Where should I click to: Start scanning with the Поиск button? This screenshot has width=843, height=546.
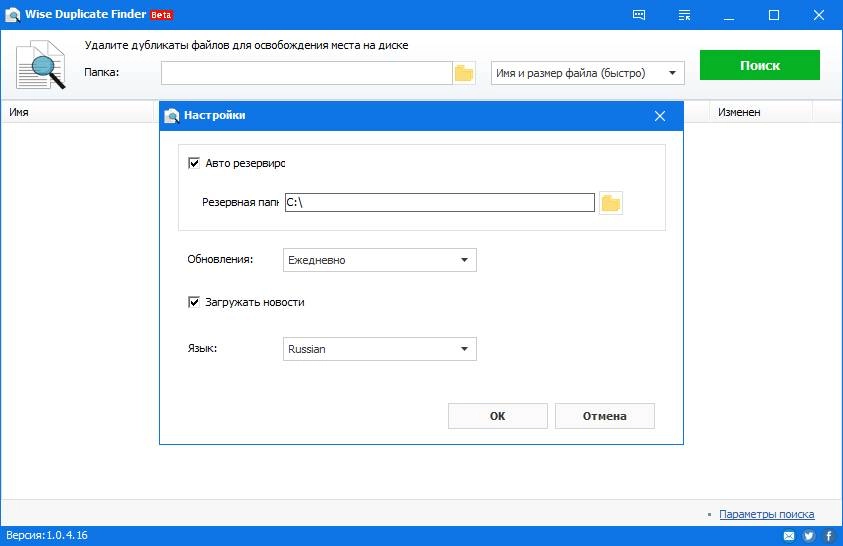point(760,65)
